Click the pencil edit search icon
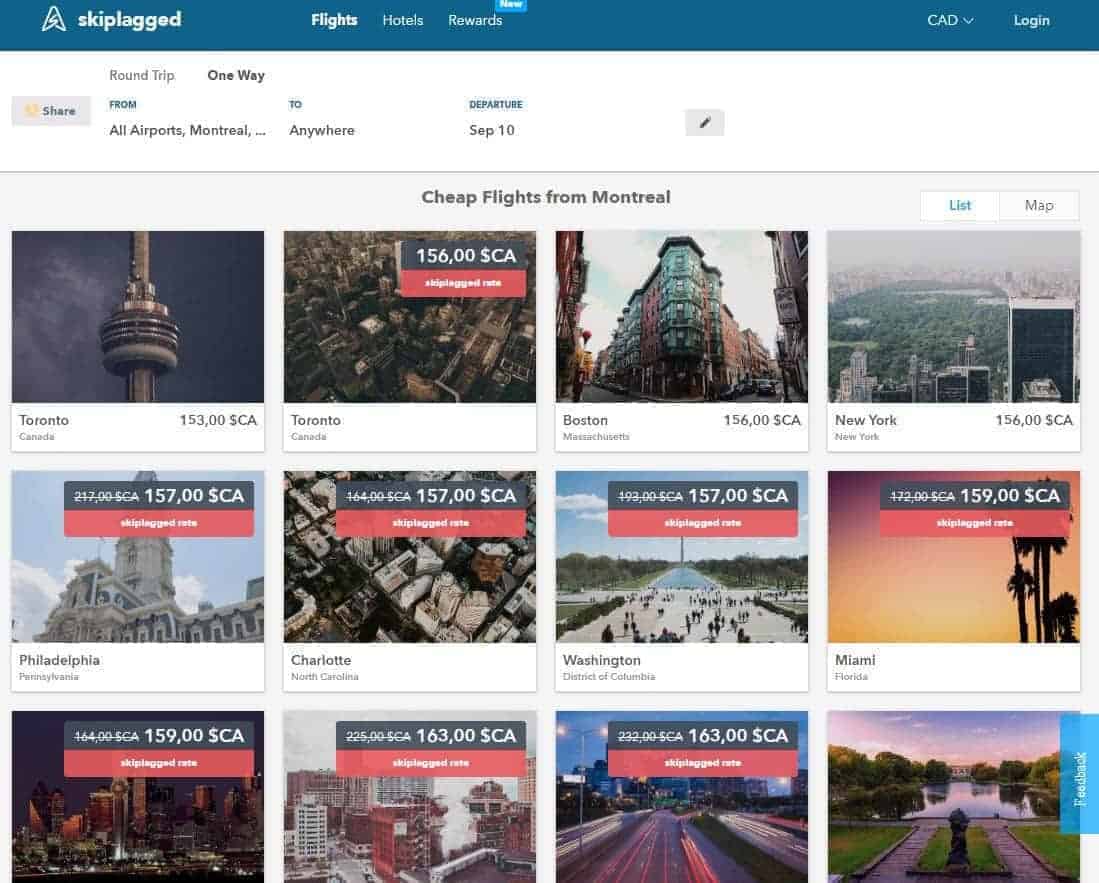 tap(704, 122)
